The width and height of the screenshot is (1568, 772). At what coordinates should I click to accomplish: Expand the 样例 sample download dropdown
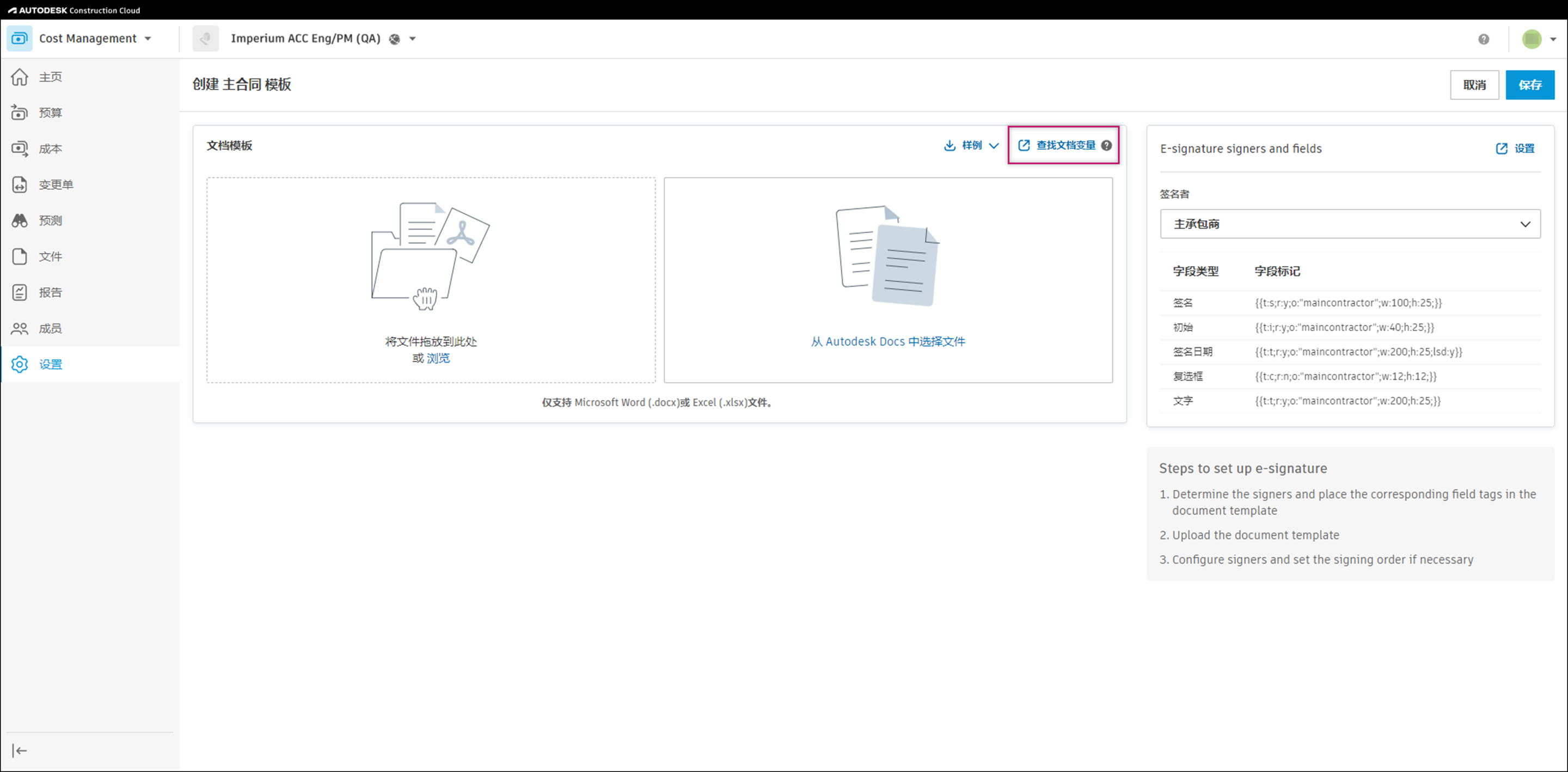coord(971,145)
